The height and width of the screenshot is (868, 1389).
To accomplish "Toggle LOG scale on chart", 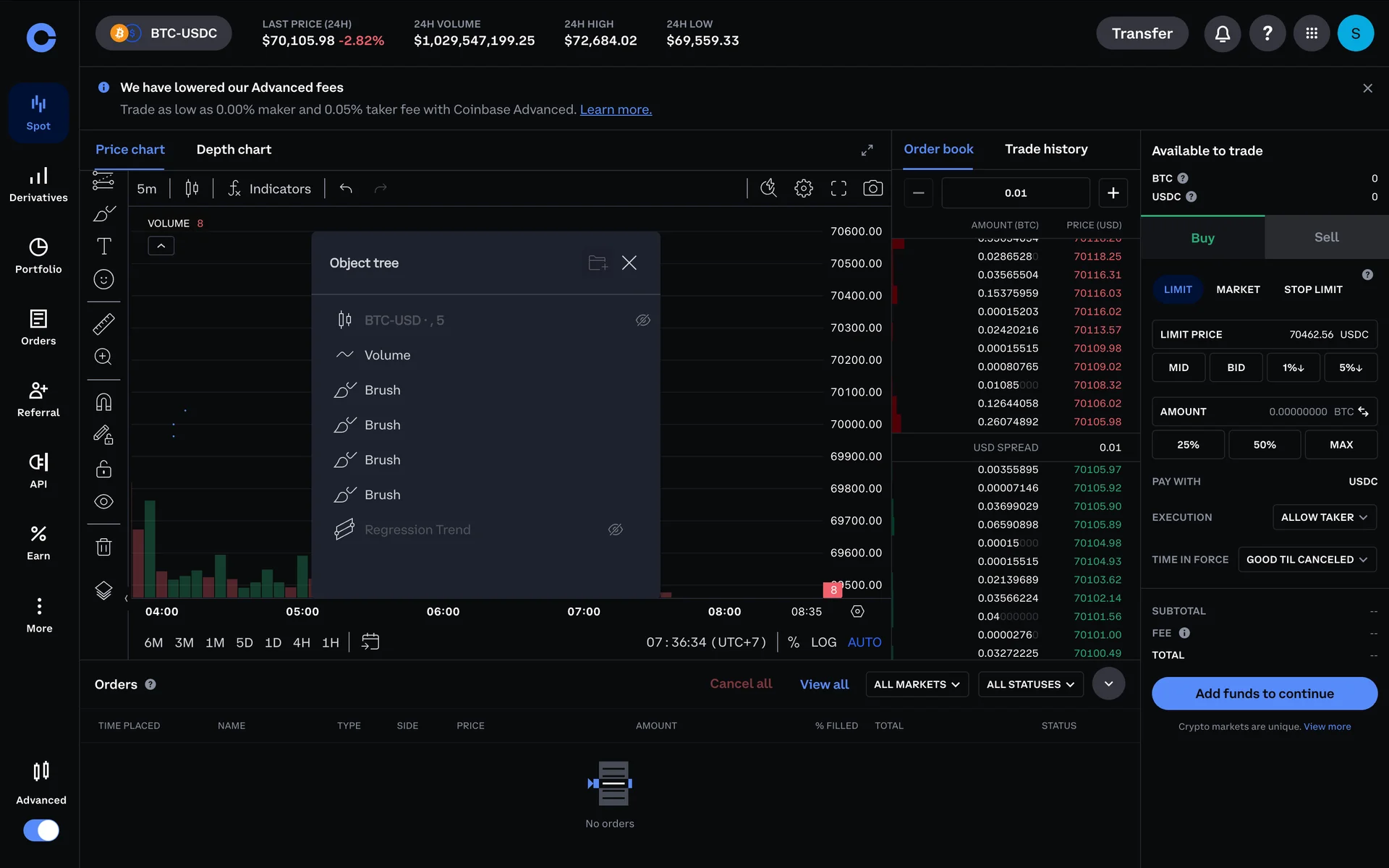I will (x=823, y=642).
